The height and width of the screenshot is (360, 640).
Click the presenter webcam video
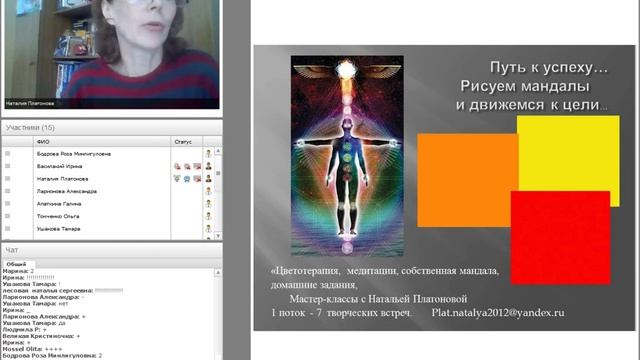click(112, 54)
